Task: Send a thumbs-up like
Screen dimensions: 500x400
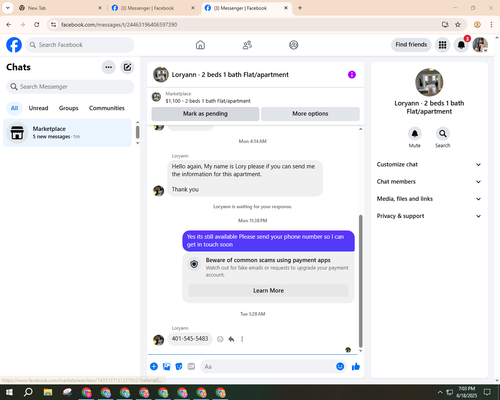Action: coord(356,367)
